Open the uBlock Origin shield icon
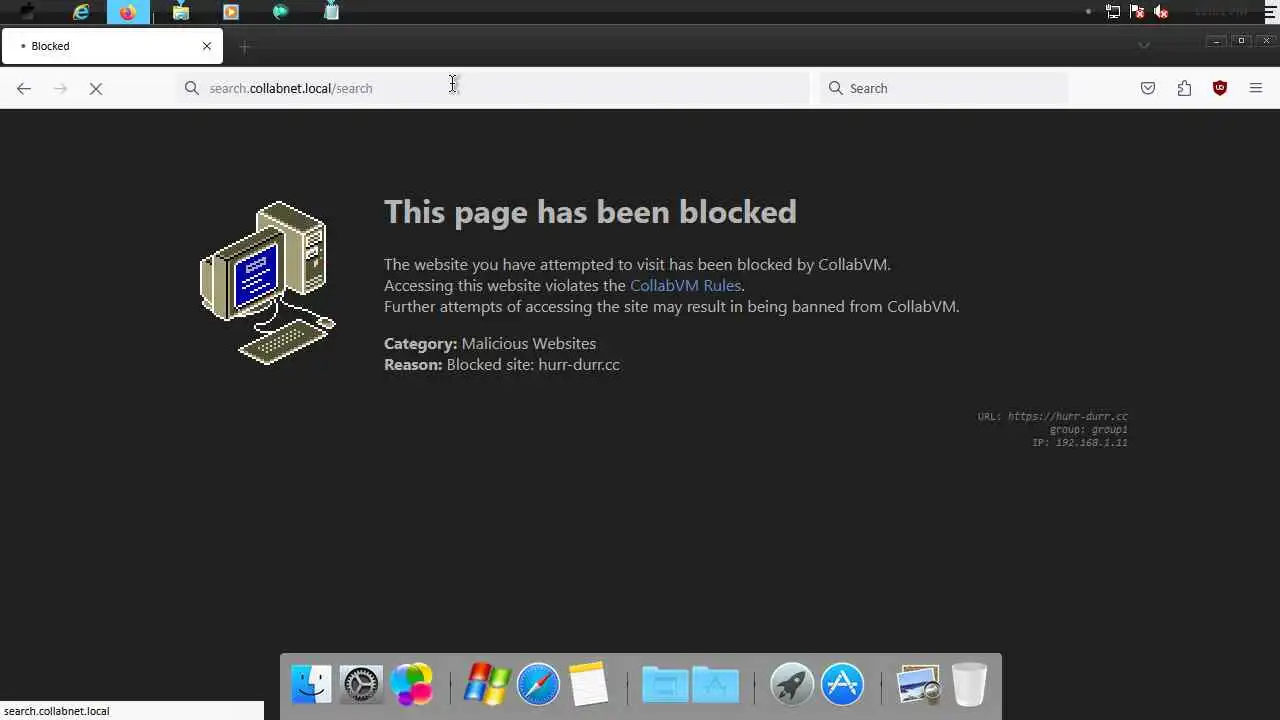Screen dimensions: 1280x720 pos(1220,88)
